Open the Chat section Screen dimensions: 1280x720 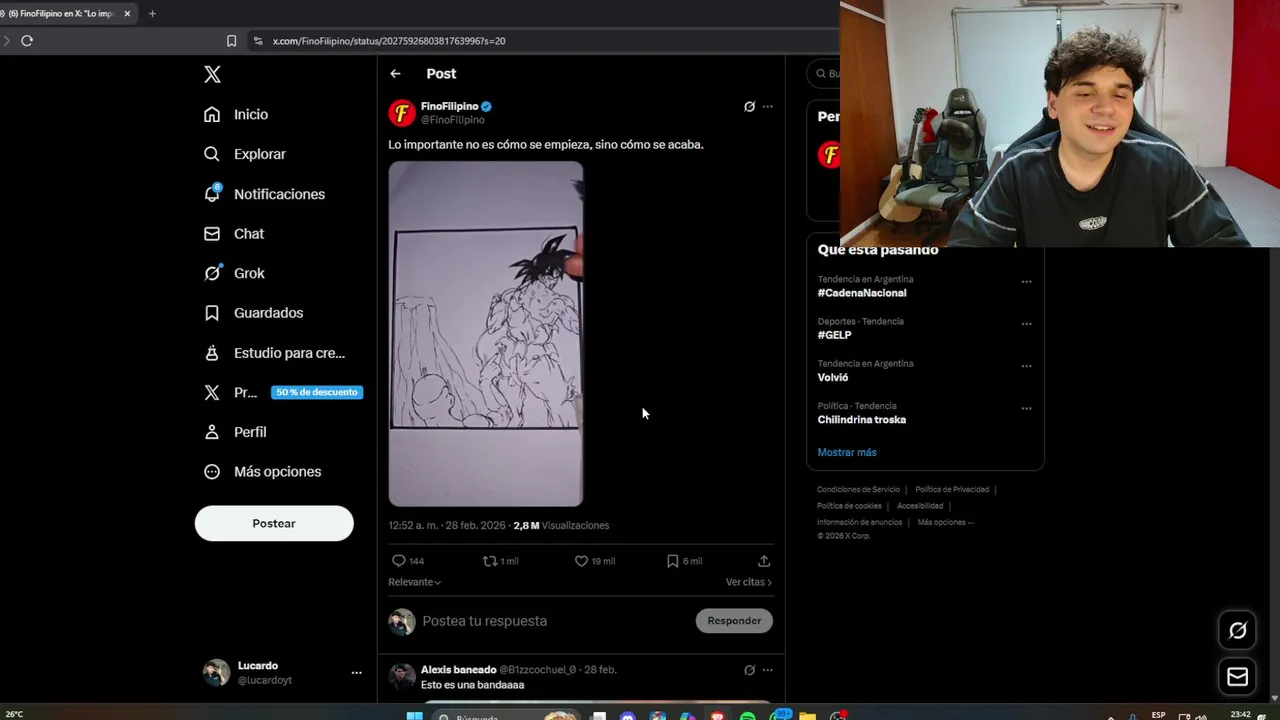(x=235, y=233)
